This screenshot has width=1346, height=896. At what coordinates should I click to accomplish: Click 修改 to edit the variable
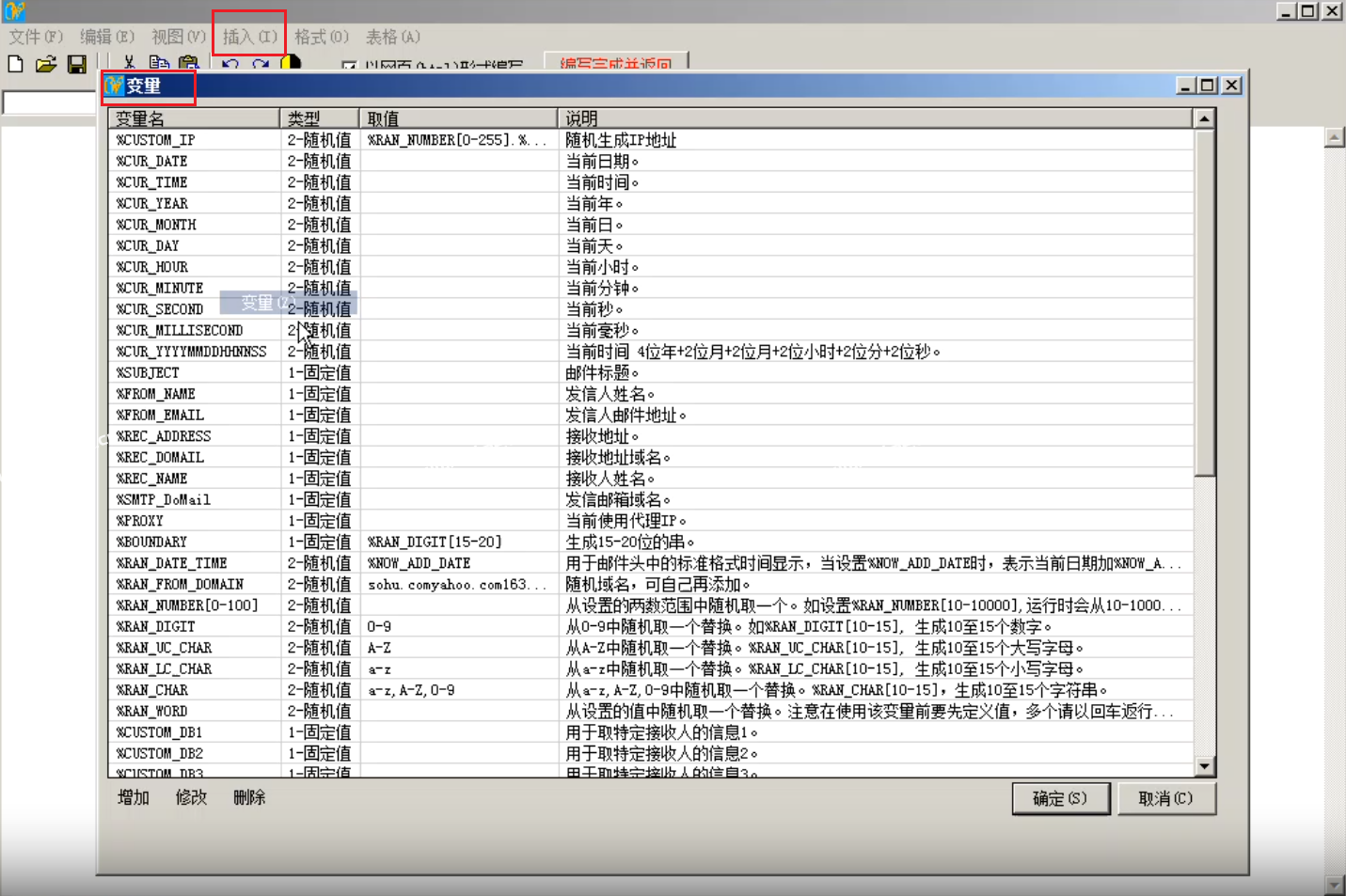191,797
